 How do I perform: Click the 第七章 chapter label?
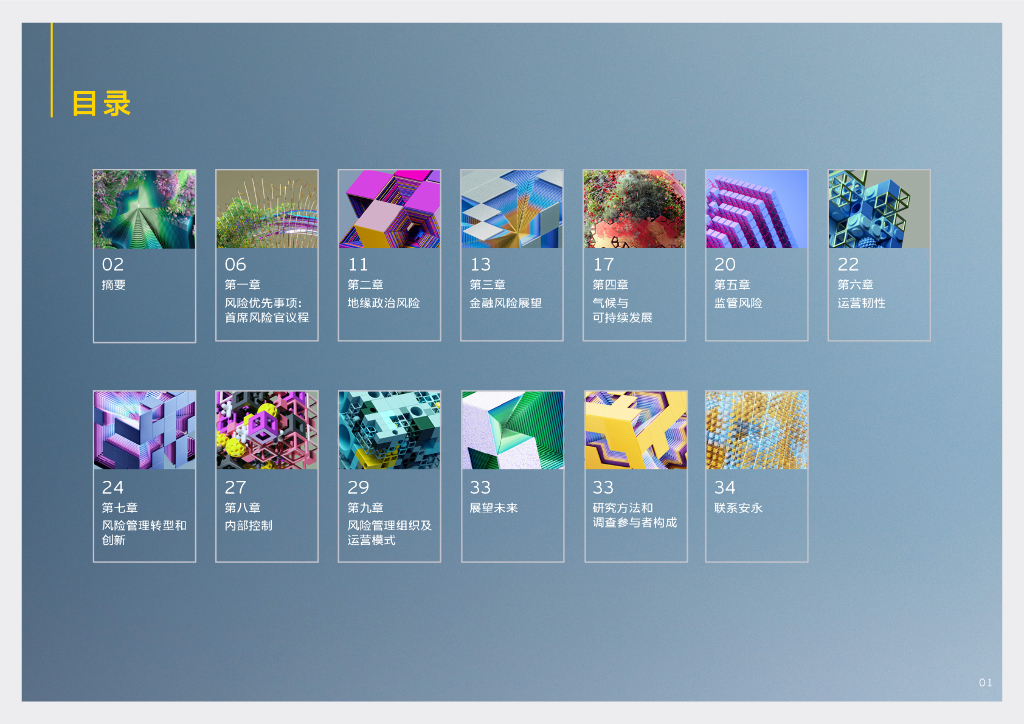point(120,508)
